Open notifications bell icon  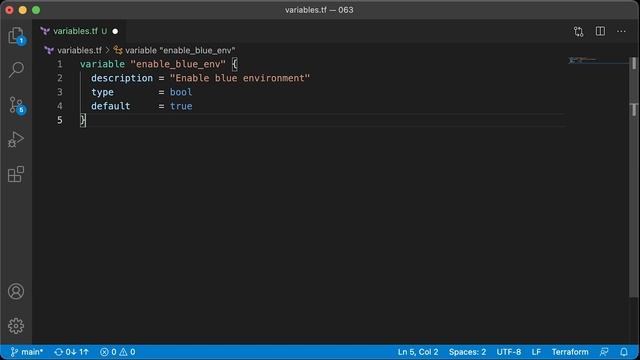point(624,352)
